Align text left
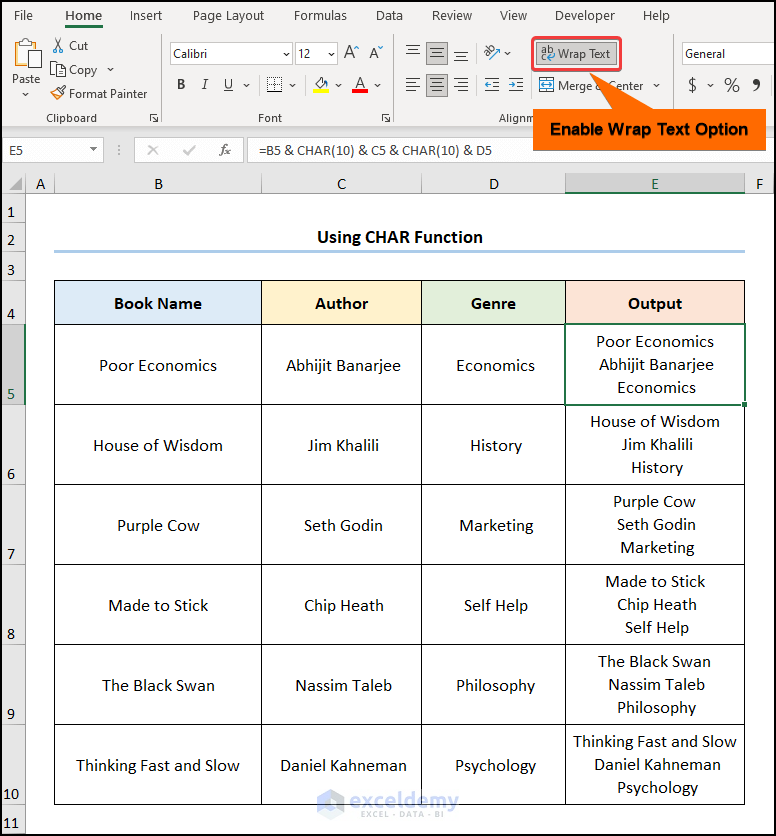This screenshot has width=776, height=836. tap(412, 85)
